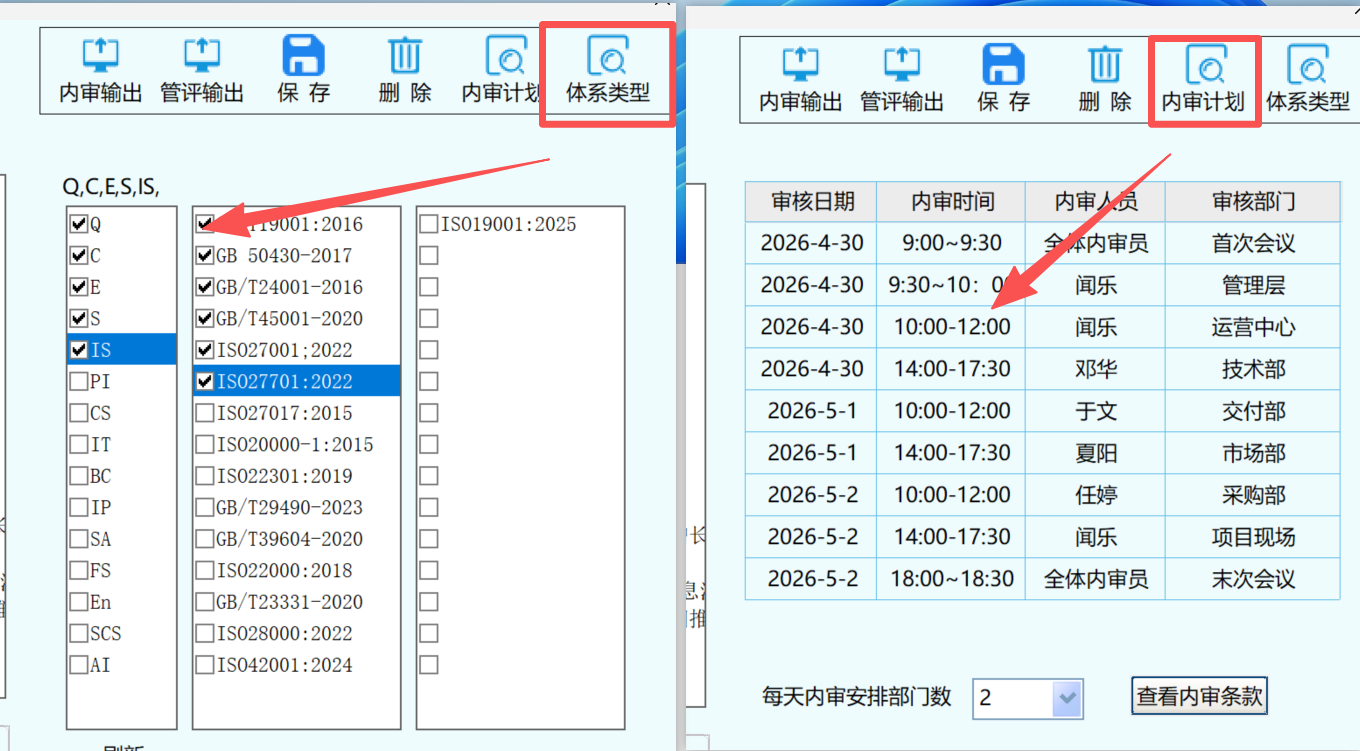Click the 查看内审条款 button
1360x751 pixels.
coord(1199,696)
